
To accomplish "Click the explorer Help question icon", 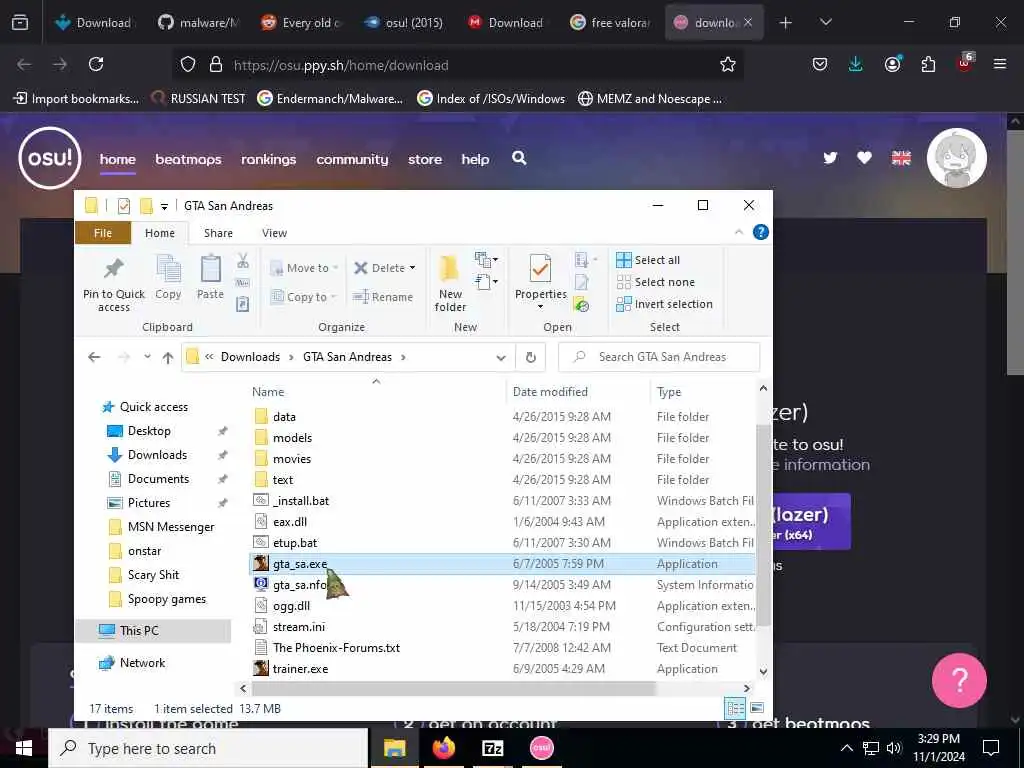I will pyautogui.click(x=761, y=232).
